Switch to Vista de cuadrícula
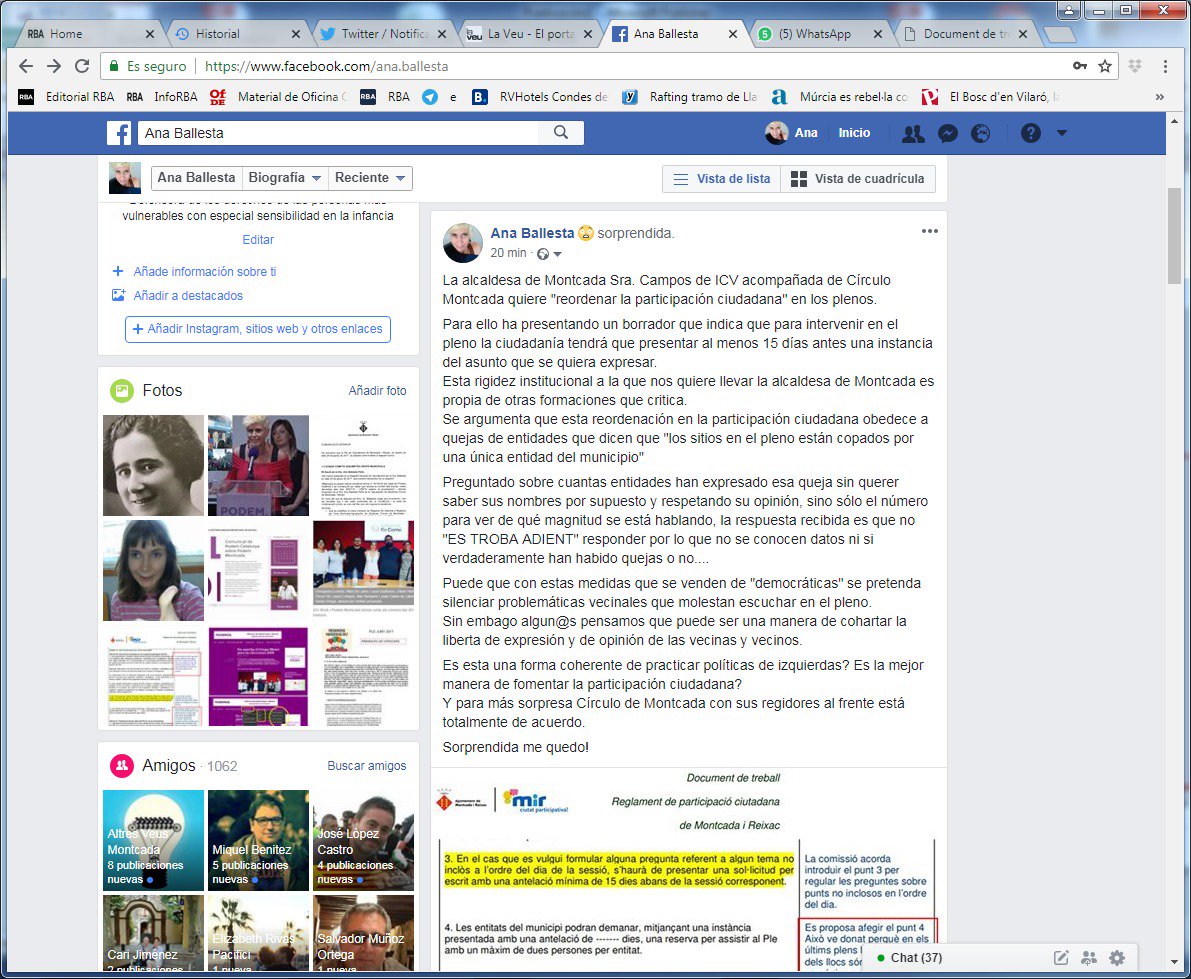The width and height of the screenshot is (1191, 979). [x=858, y=179]
